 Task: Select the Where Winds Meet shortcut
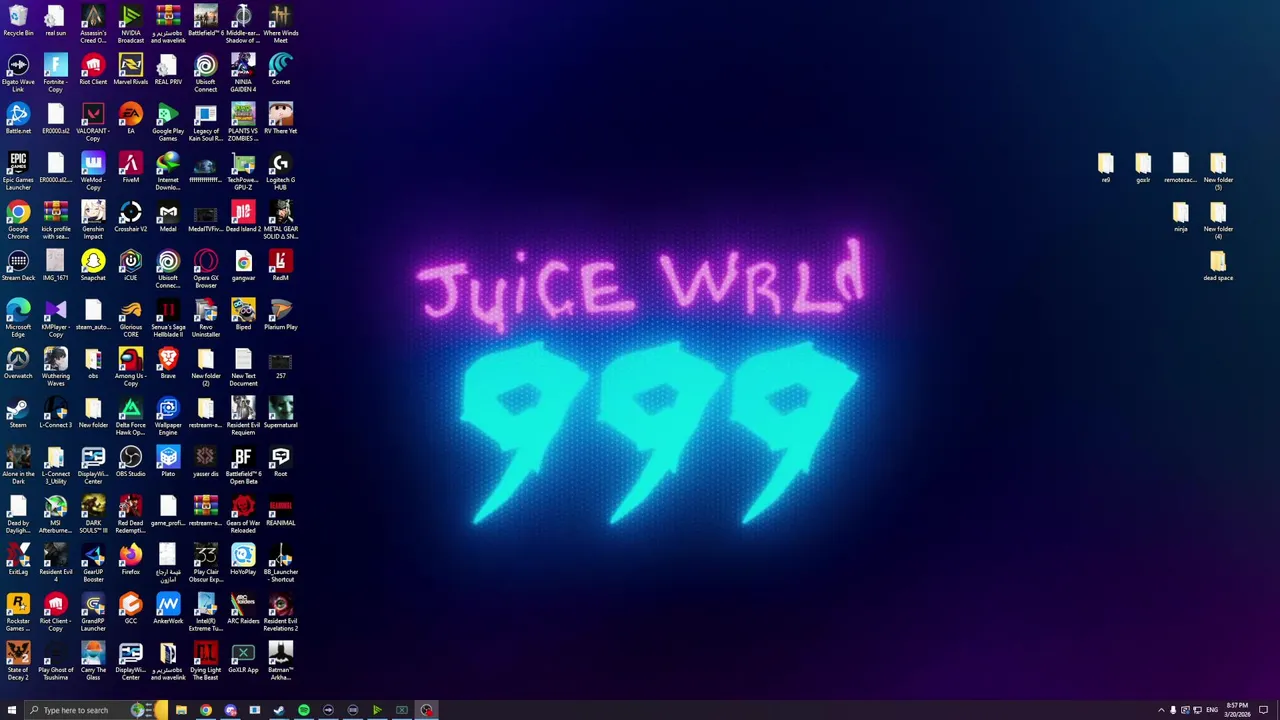coord(281,24)
